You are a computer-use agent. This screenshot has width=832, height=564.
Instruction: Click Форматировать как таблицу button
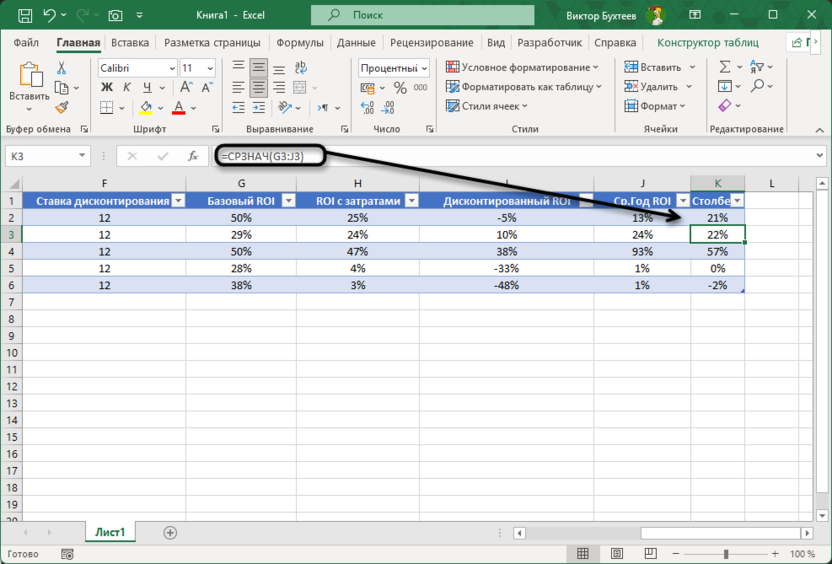click(x=522, y=87)
